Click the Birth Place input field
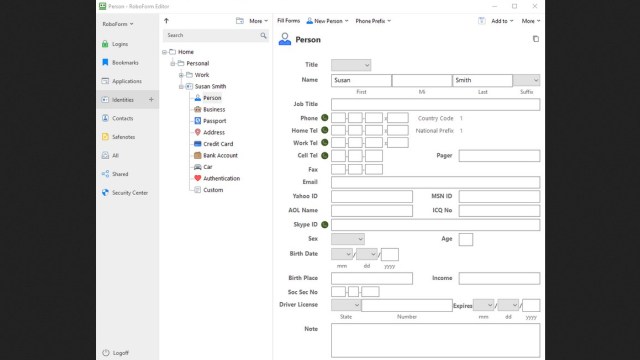 click(372, 278)
